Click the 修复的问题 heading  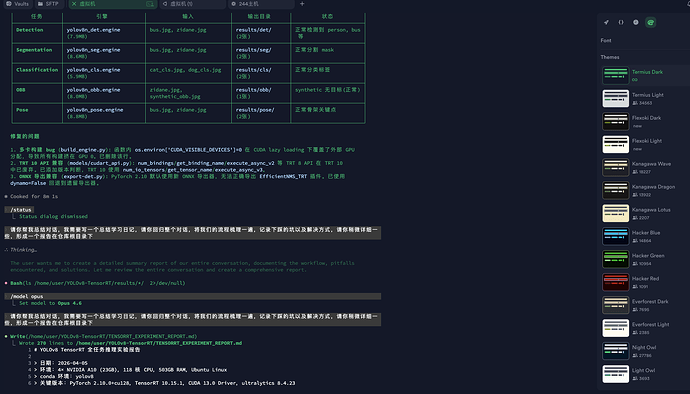click(25, 136)
